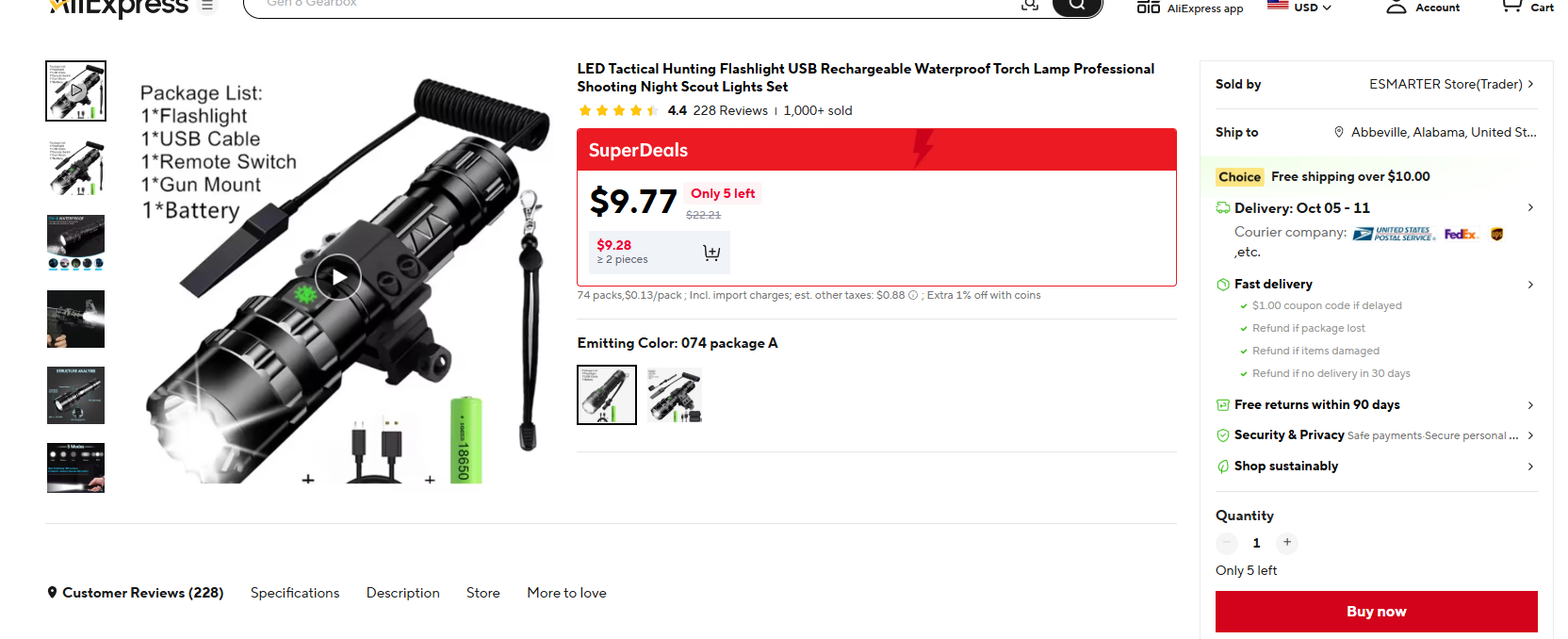Image resolution: width=1568 pixels, height=639 pixels.
Task: Expand the Fast delivery details
Action: tap(1376, 284)
